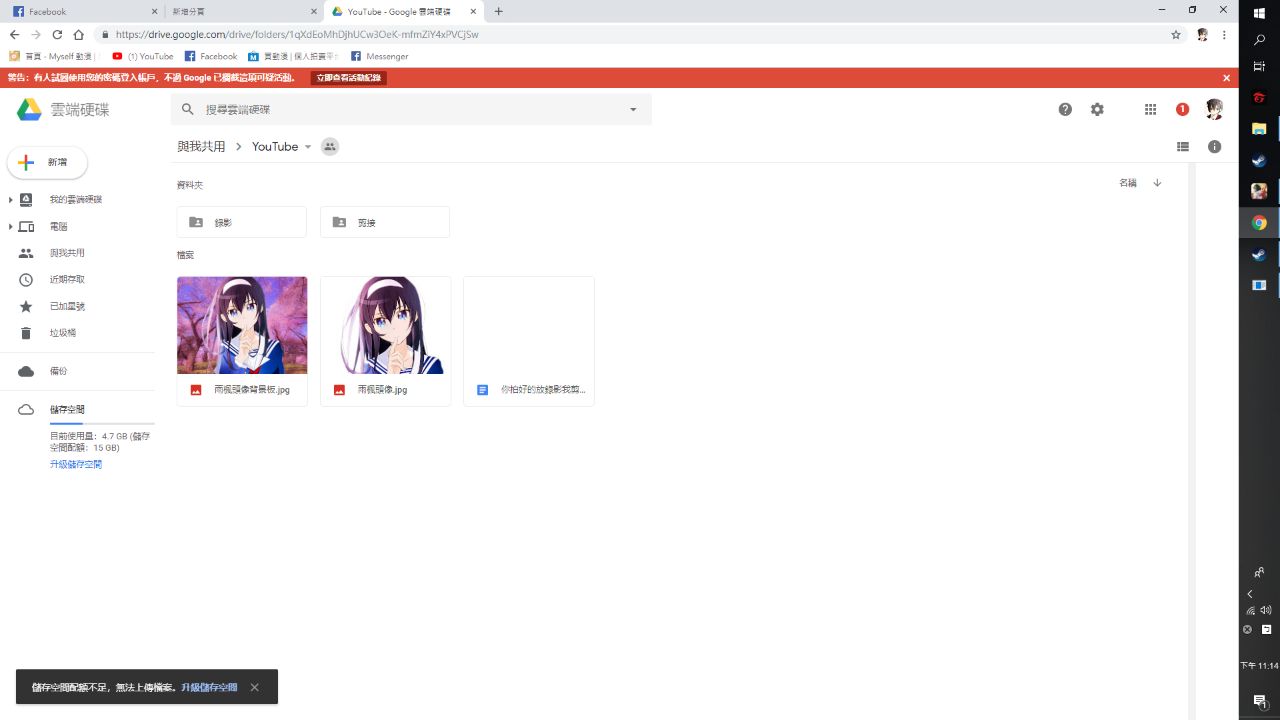The width and height of the screenshot is (1280, 720).
Task: Click YouTube in the breadcrumb
Action: 275,146
